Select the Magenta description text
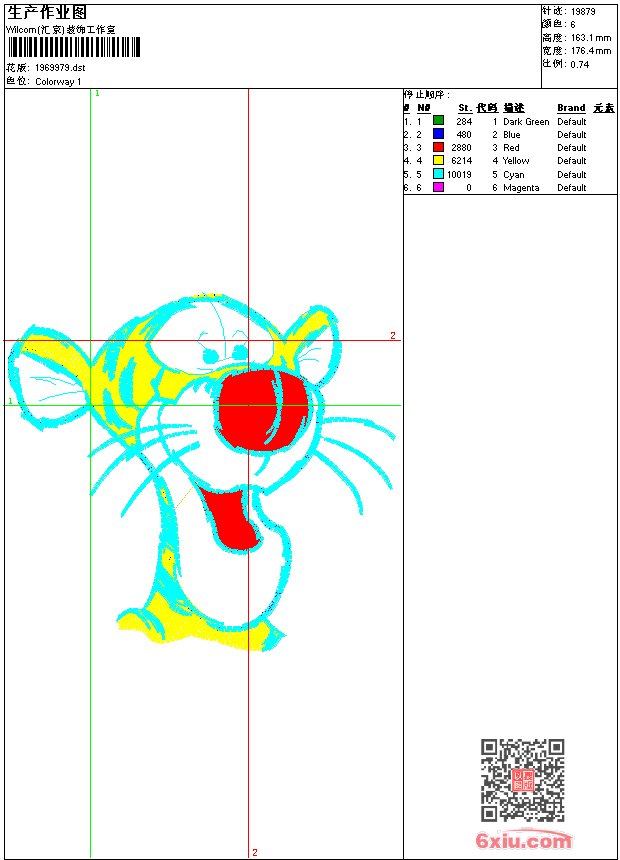This screenshot has width=620, height=860. [521, 188]
